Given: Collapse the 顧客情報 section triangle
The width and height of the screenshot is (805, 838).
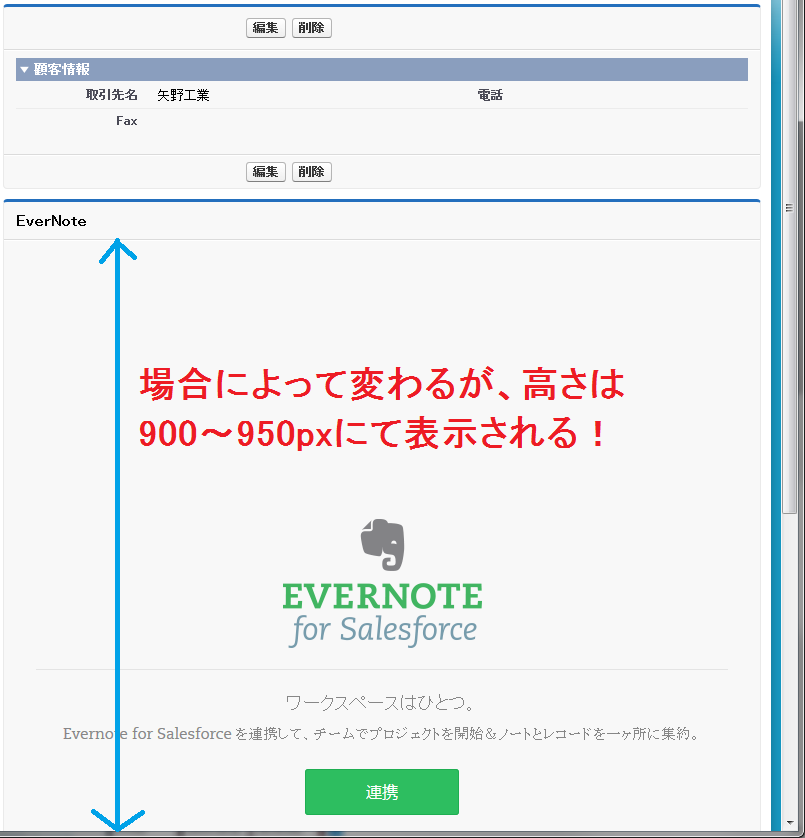Looking at the screenshot, I should [24, 69].
